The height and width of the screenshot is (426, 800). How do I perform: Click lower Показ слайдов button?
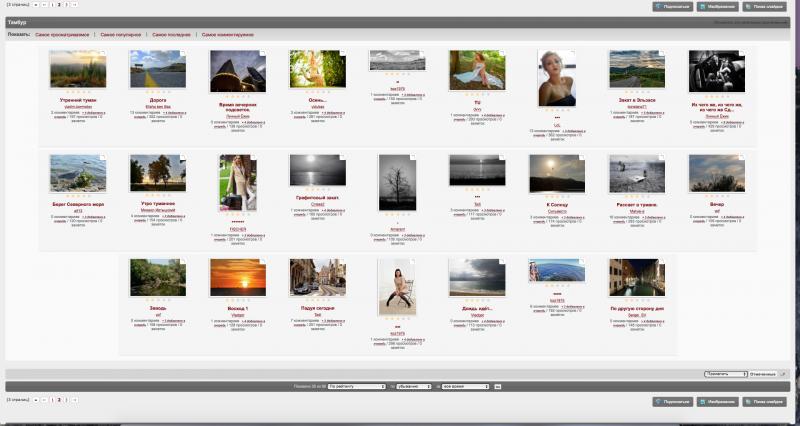tap(764, 402)
